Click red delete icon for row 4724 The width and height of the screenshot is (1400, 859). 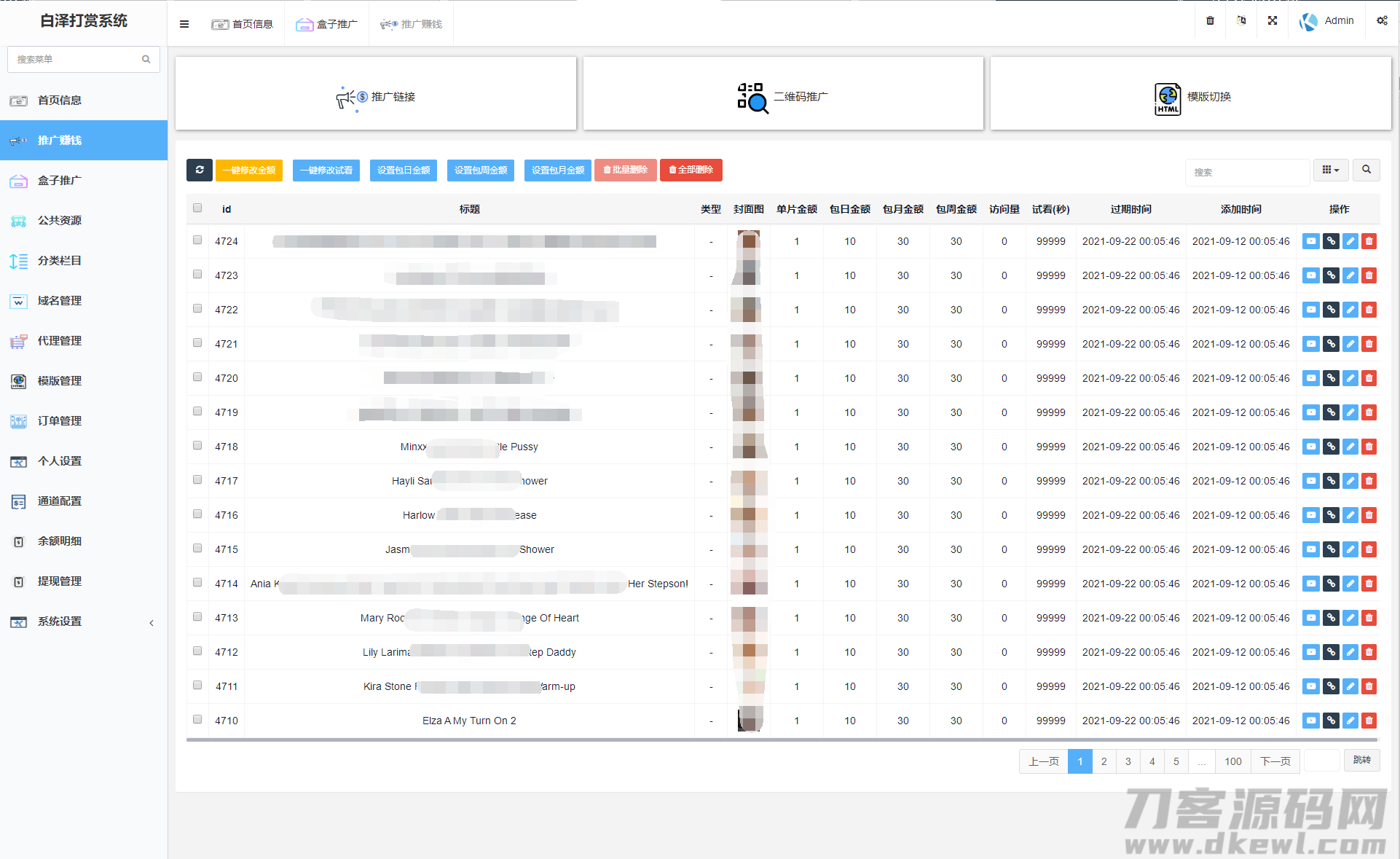coord(1369,241)
